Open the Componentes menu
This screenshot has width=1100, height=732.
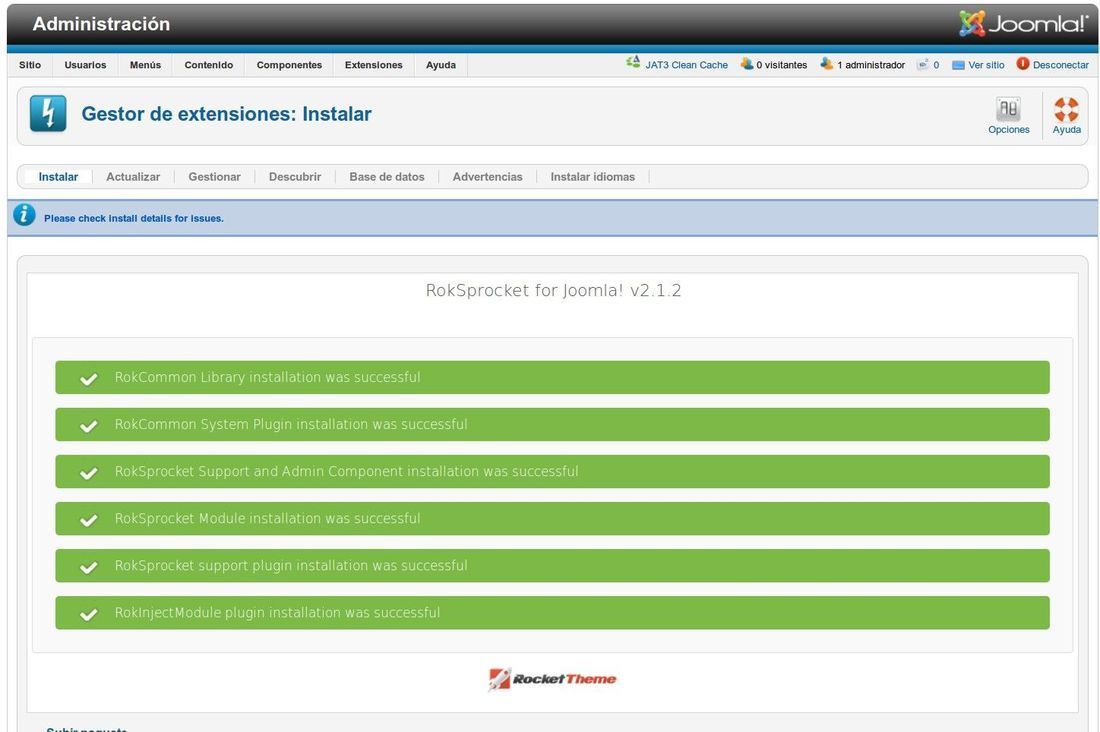click(289, 65)
